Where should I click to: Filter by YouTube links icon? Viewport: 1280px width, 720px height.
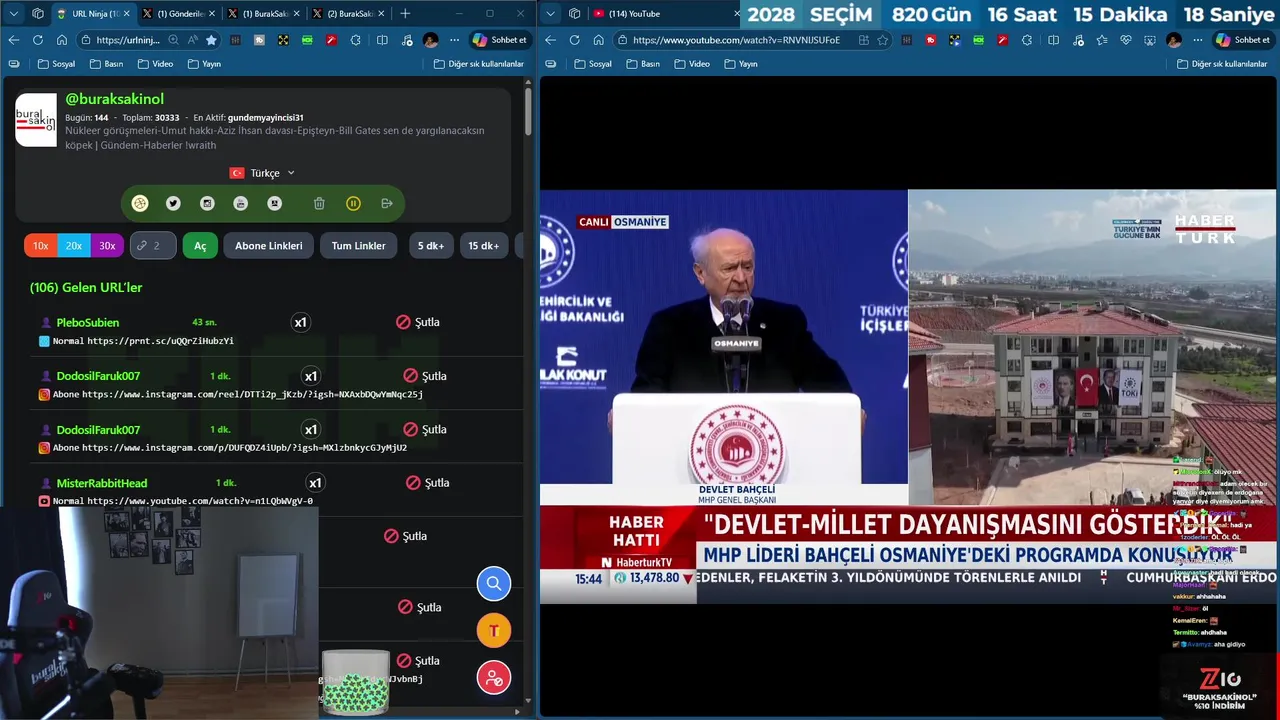[240, 203]
